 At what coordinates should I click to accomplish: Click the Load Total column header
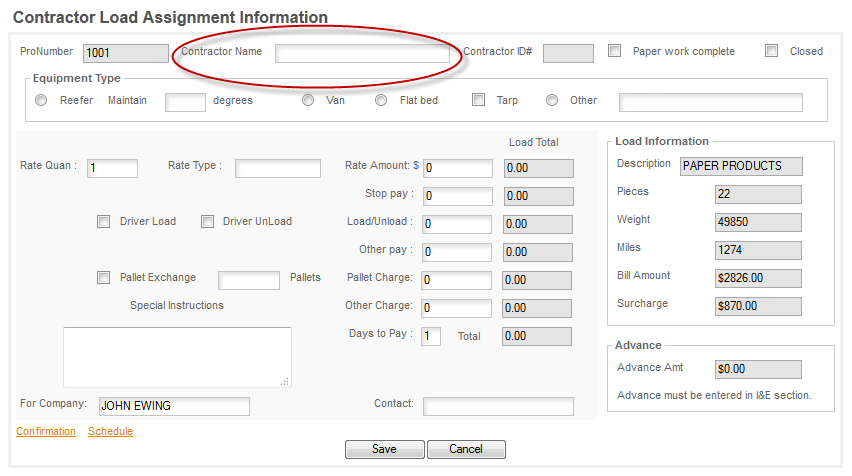click(534, 142)
